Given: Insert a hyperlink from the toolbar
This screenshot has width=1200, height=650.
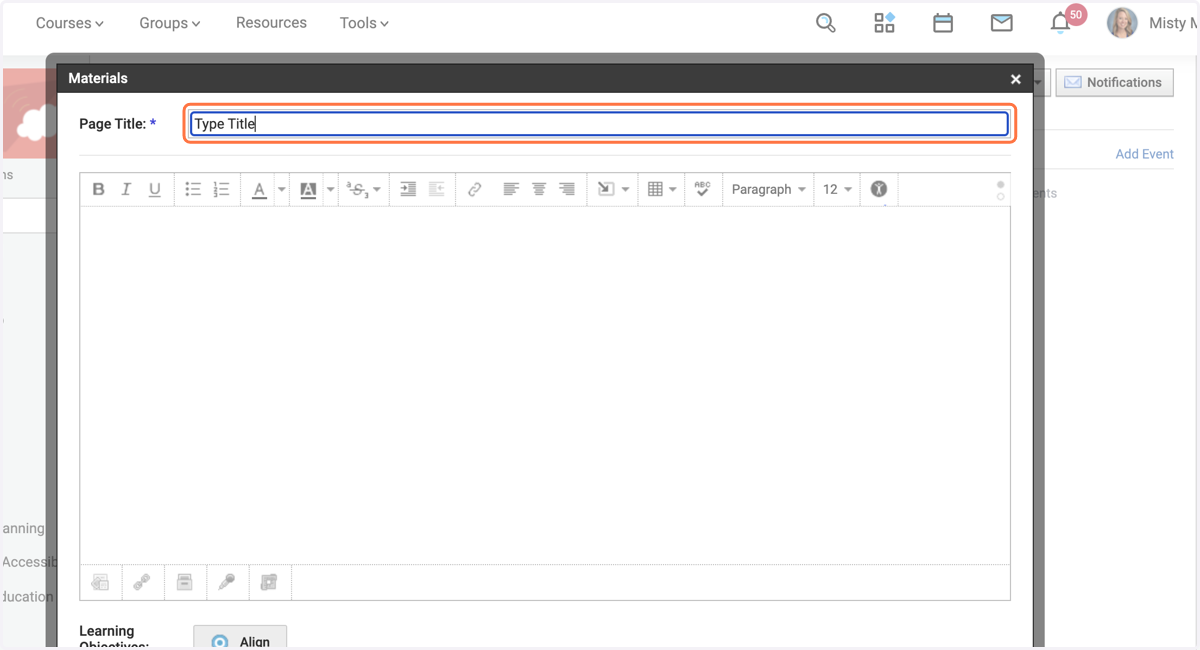Looking at the screenshot, I should pos(475,189).
